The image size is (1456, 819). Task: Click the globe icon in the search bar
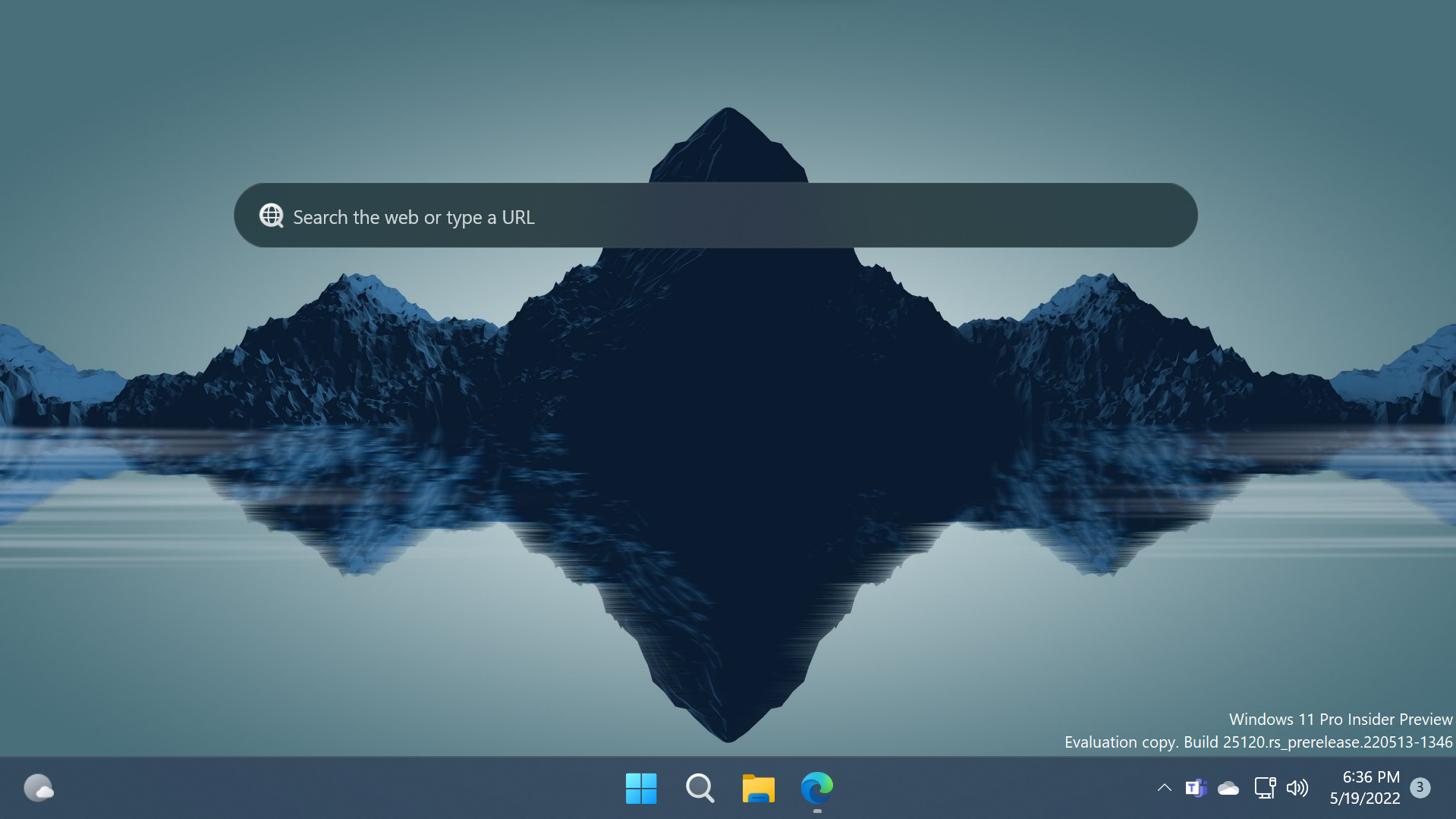click(x=271, y=216)
